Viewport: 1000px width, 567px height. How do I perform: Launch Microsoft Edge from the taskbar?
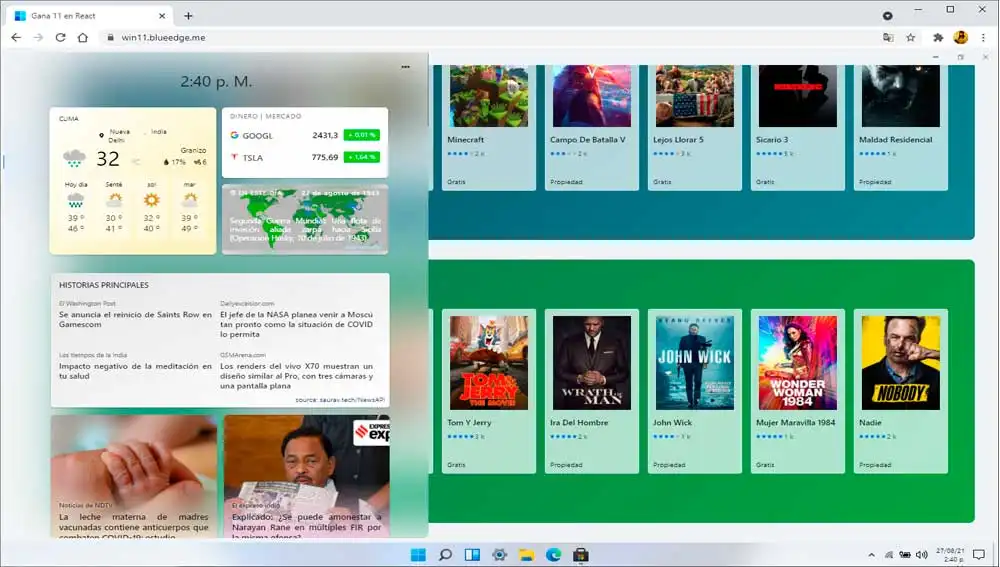(553, 555)
